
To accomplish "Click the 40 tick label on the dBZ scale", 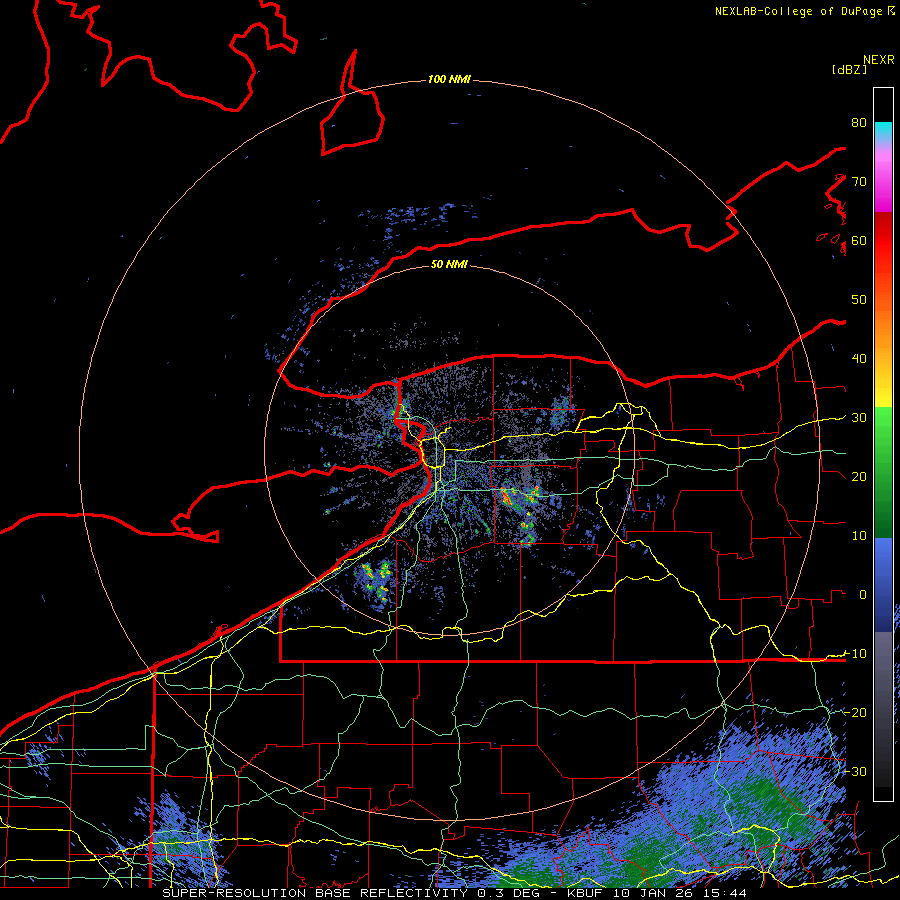I will click(x=859, y=359).
